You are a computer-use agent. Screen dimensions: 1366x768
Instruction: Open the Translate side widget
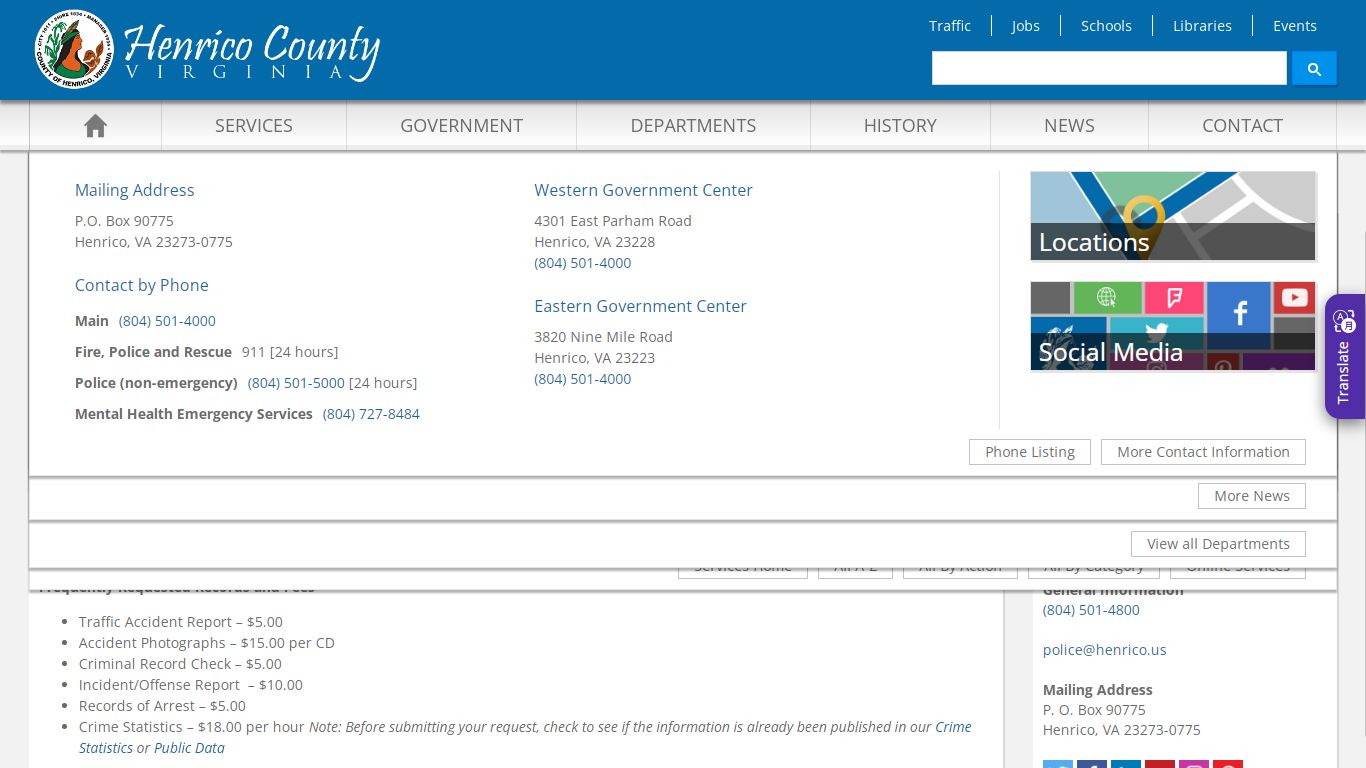click(1345, 356)
